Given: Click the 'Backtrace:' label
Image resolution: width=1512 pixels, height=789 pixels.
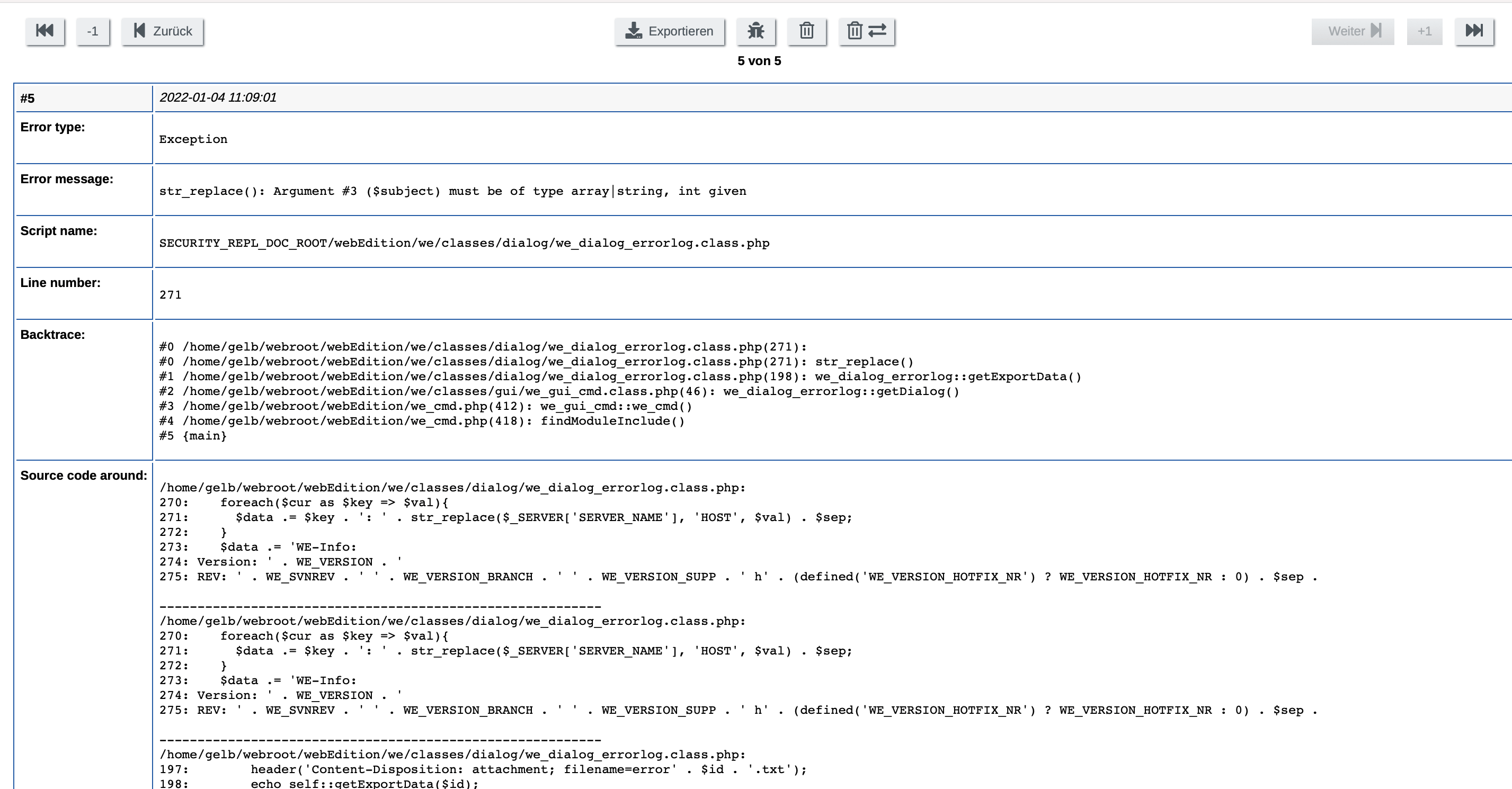Looking at the screenshot, I should click(53, 334).
